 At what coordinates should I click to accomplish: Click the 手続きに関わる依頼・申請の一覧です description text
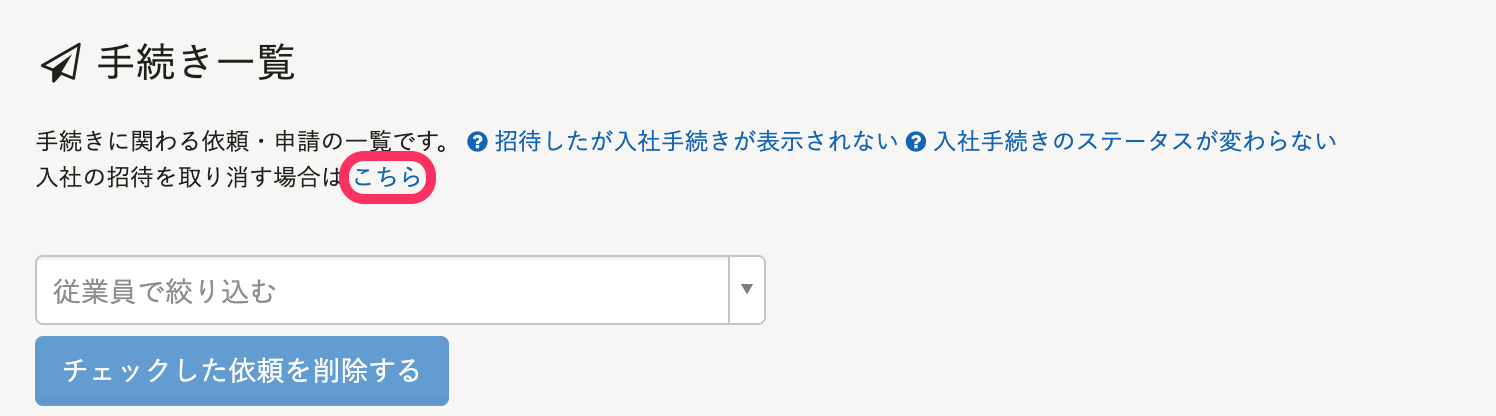[x=242, y=142]
